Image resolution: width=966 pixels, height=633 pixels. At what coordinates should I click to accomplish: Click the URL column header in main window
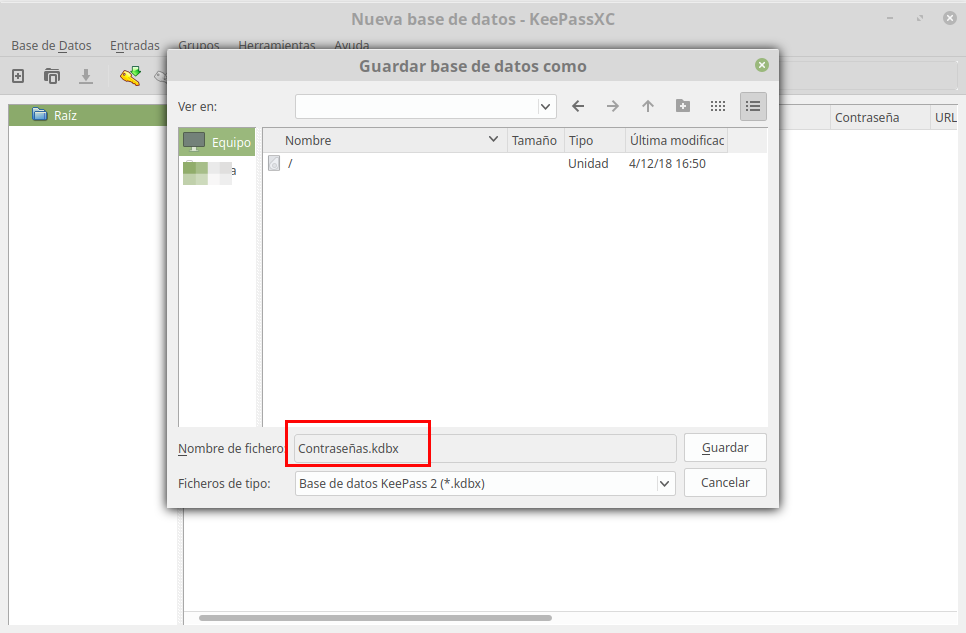point(946,118)
